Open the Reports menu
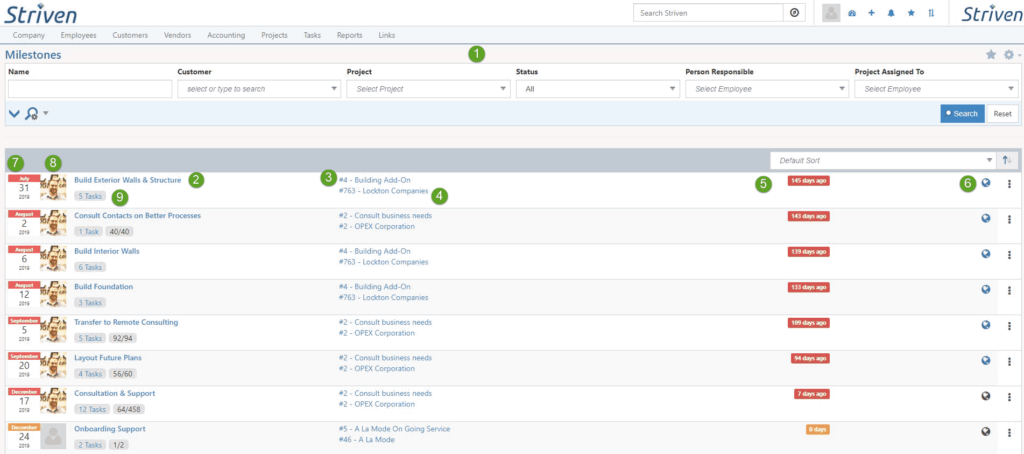Image resolution: width=1024 pixels, height=454 pixels. [x=349, y=35]
